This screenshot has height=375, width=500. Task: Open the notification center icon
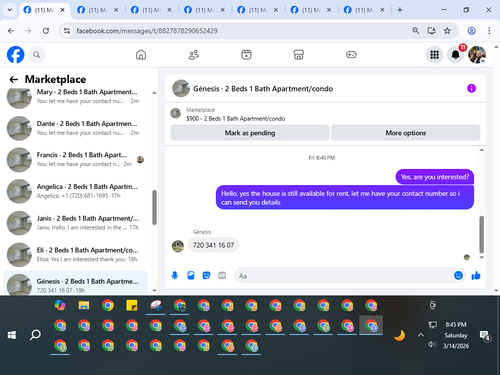click(x=484, y=335)
